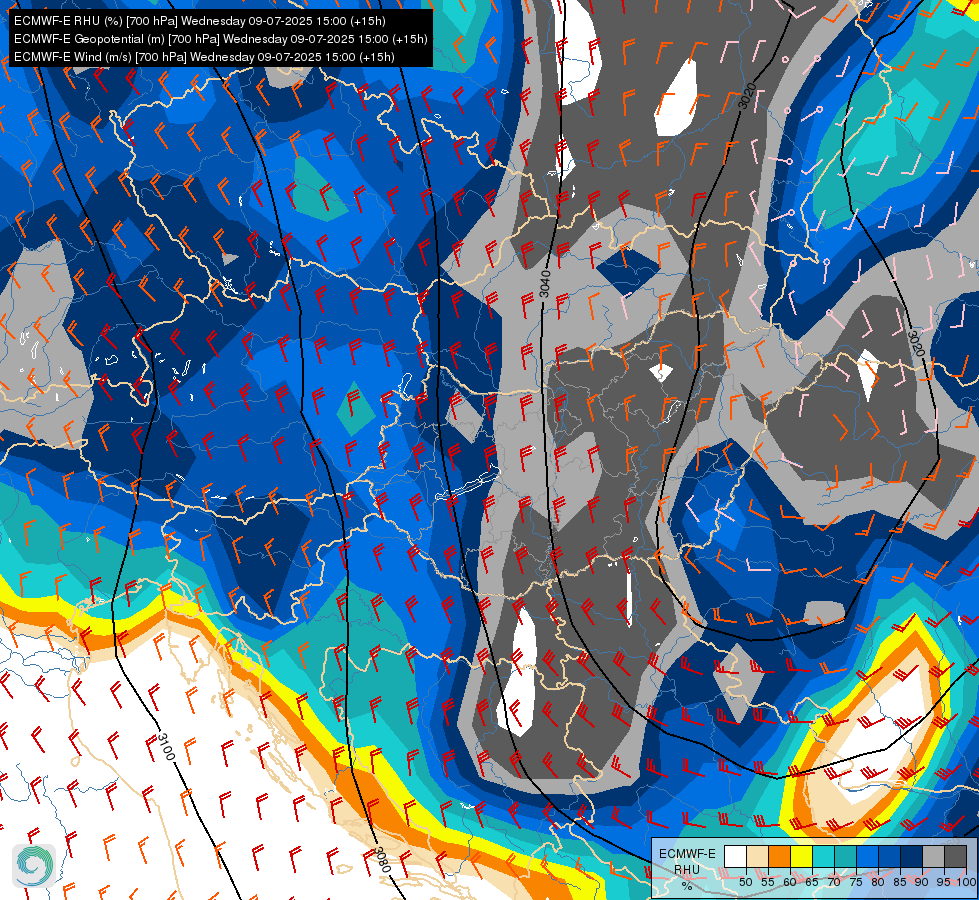Click the legend value 80
Image resolution: width=979 pixels, height=900 pixels.
[878, 882]
